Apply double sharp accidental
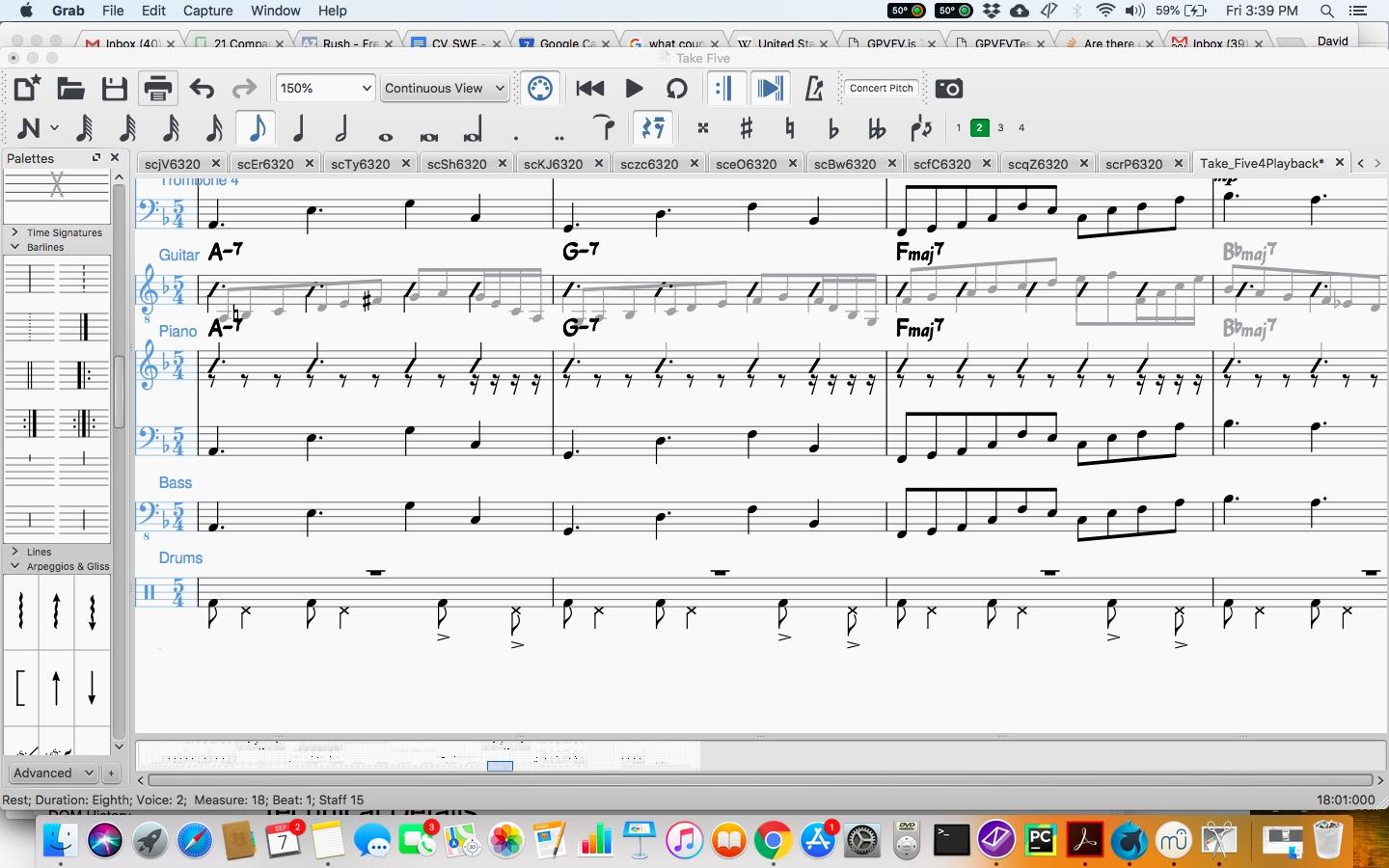This screenshot has height=868, width=1389. click(703, 128)
